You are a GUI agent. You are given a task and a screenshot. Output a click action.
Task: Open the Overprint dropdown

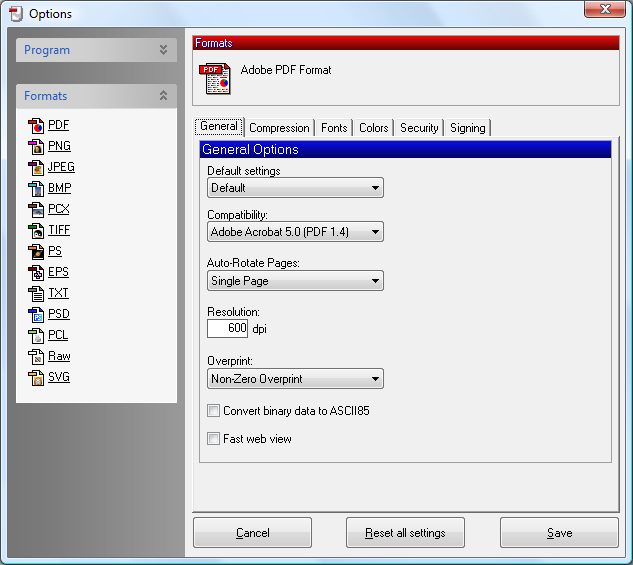tap(295, 379)
